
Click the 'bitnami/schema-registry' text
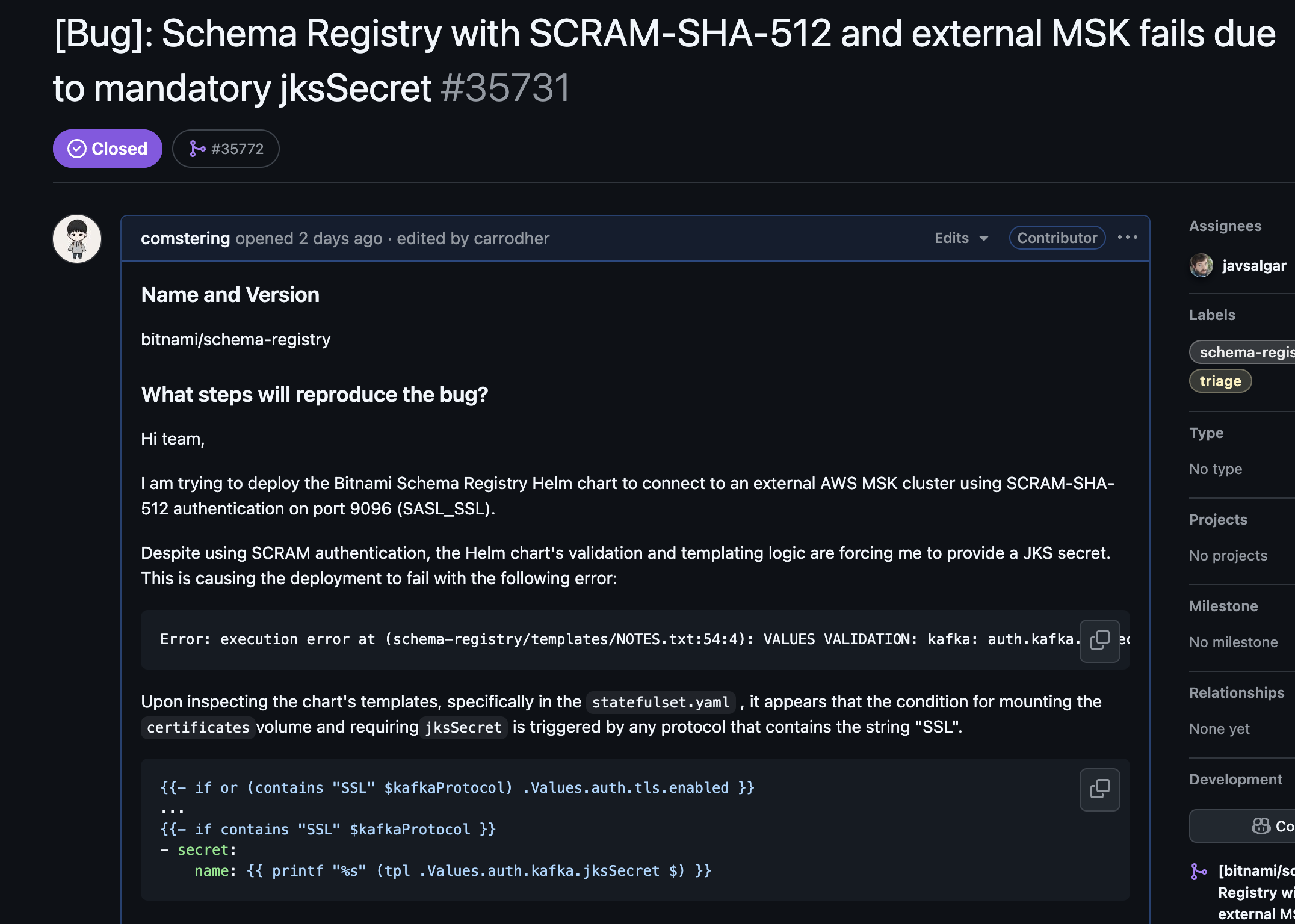pyautogui.click(x=235, y=339)
